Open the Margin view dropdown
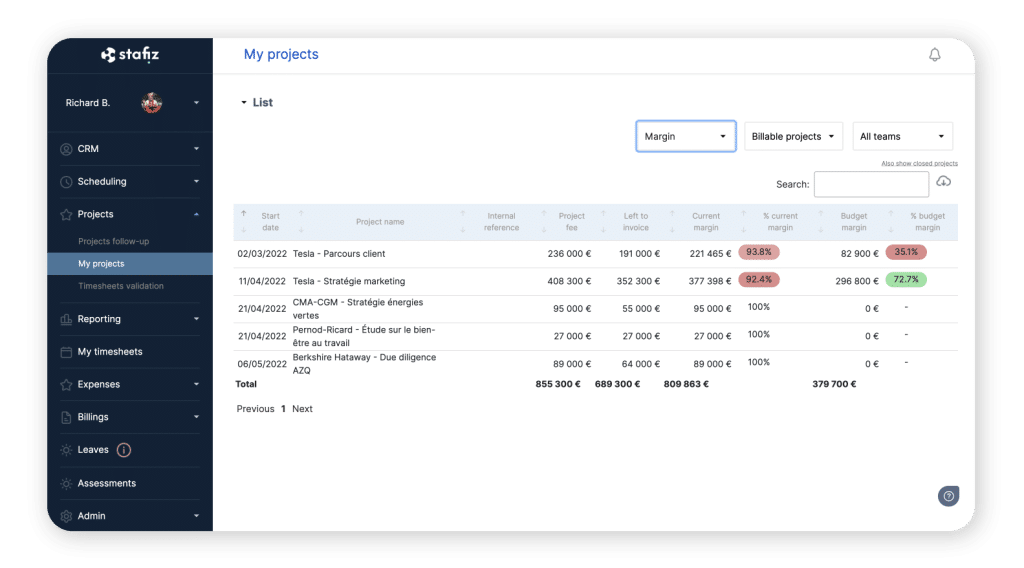 click(x=686, y=136)
